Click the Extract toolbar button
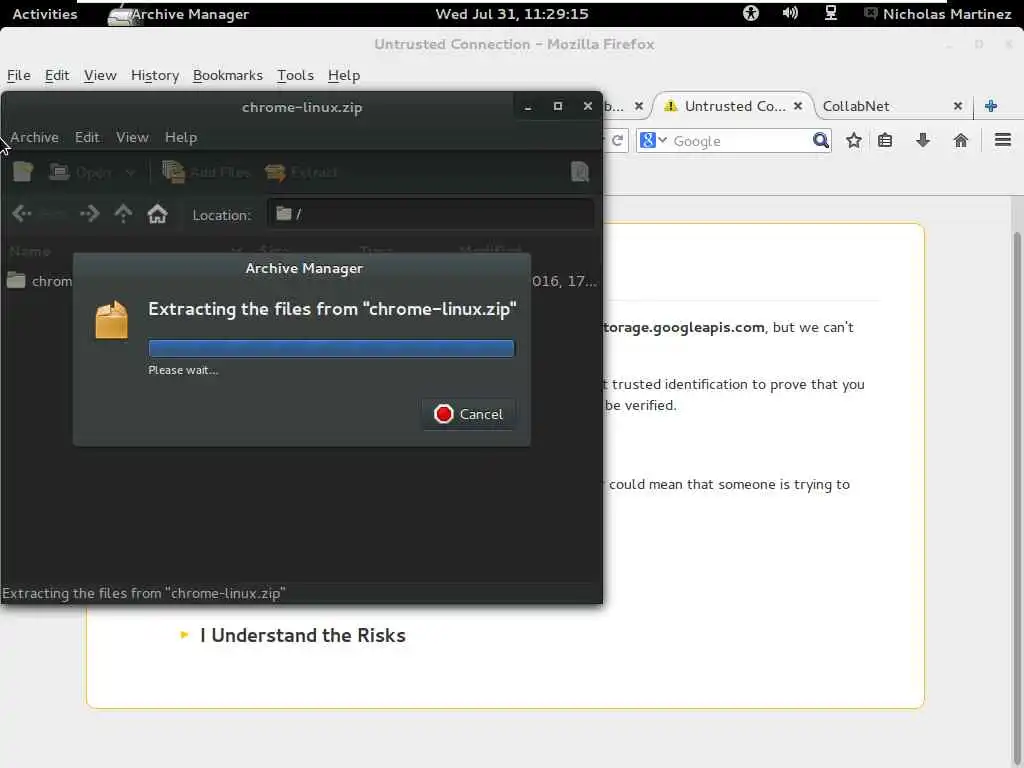Screen dimensions: 1024x768 click(302, 172)
